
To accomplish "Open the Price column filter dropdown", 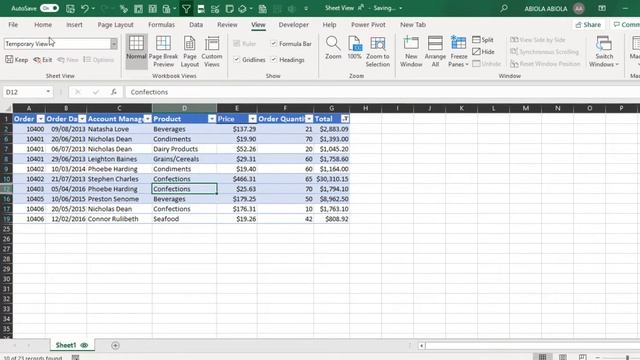I will 253,119.
